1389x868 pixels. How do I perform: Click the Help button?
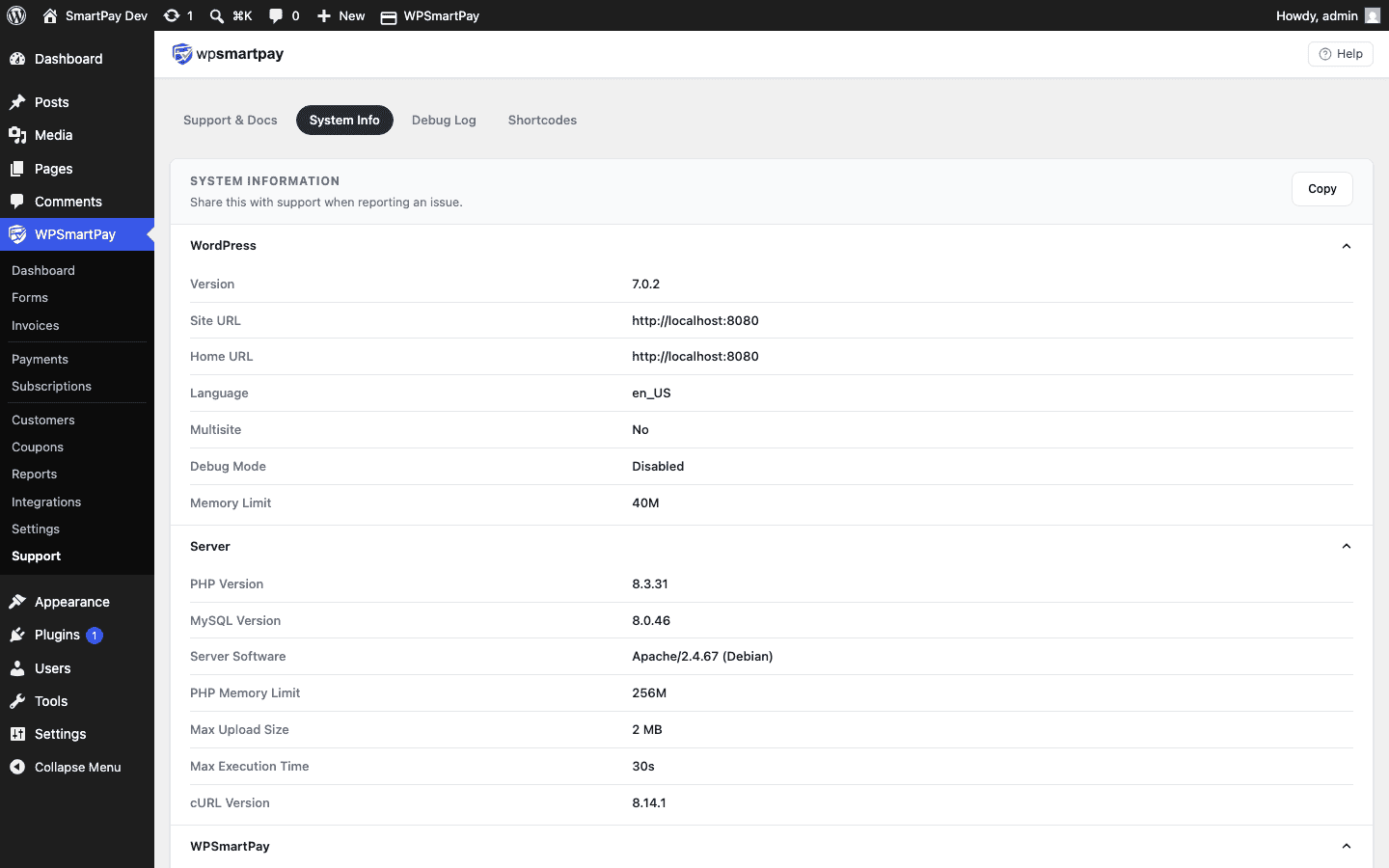click(1340, 54)
